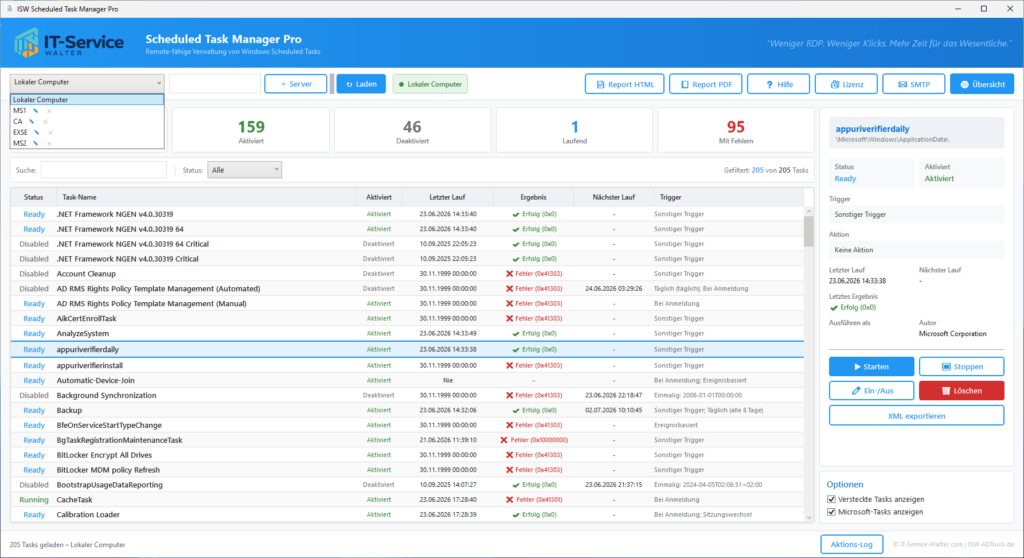Delete the MS2 server entry using X

click(x=49, y=143)
